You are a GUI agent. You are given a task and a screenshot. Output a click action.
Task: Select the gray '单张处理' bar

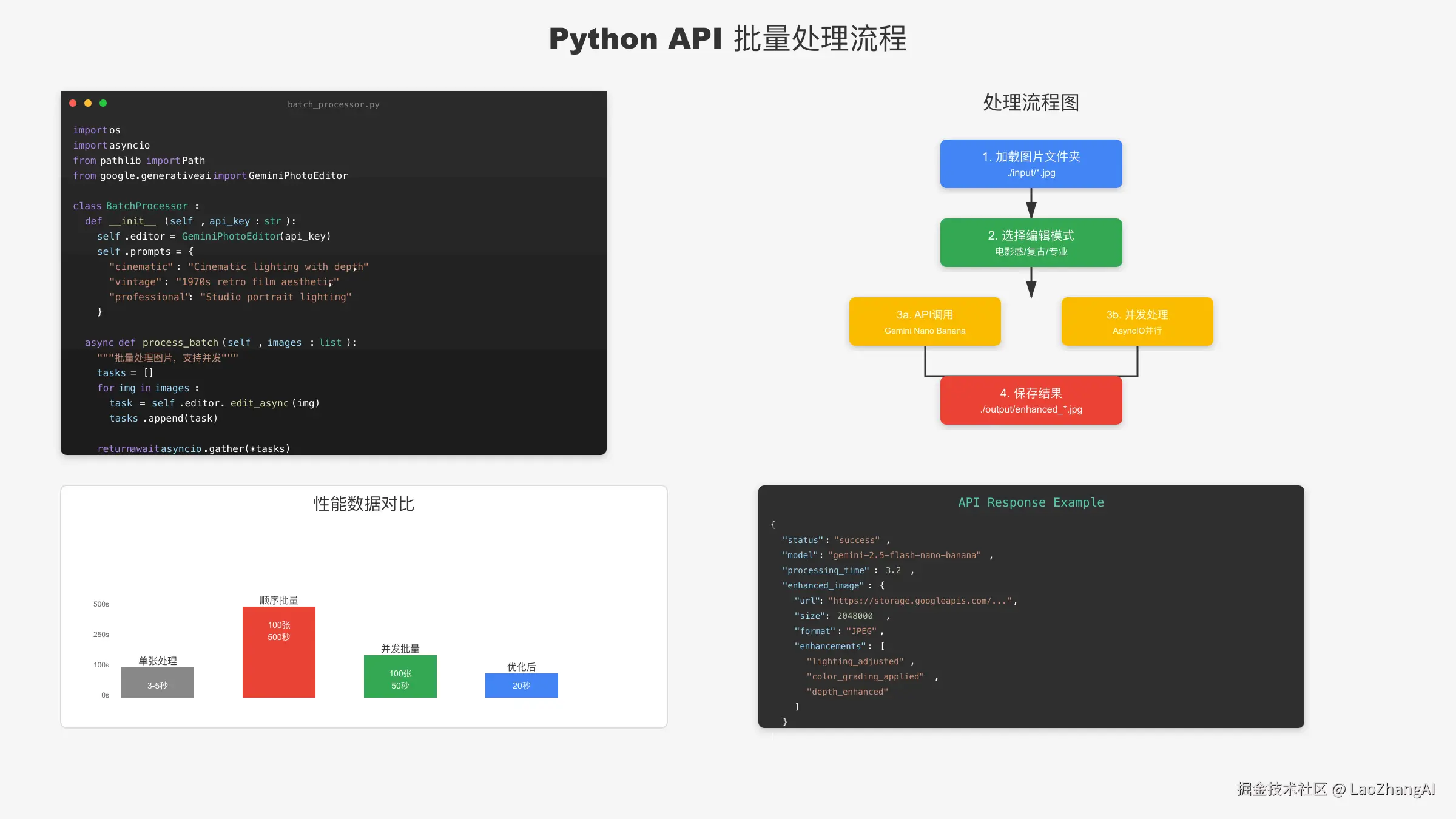pos(157,682)
